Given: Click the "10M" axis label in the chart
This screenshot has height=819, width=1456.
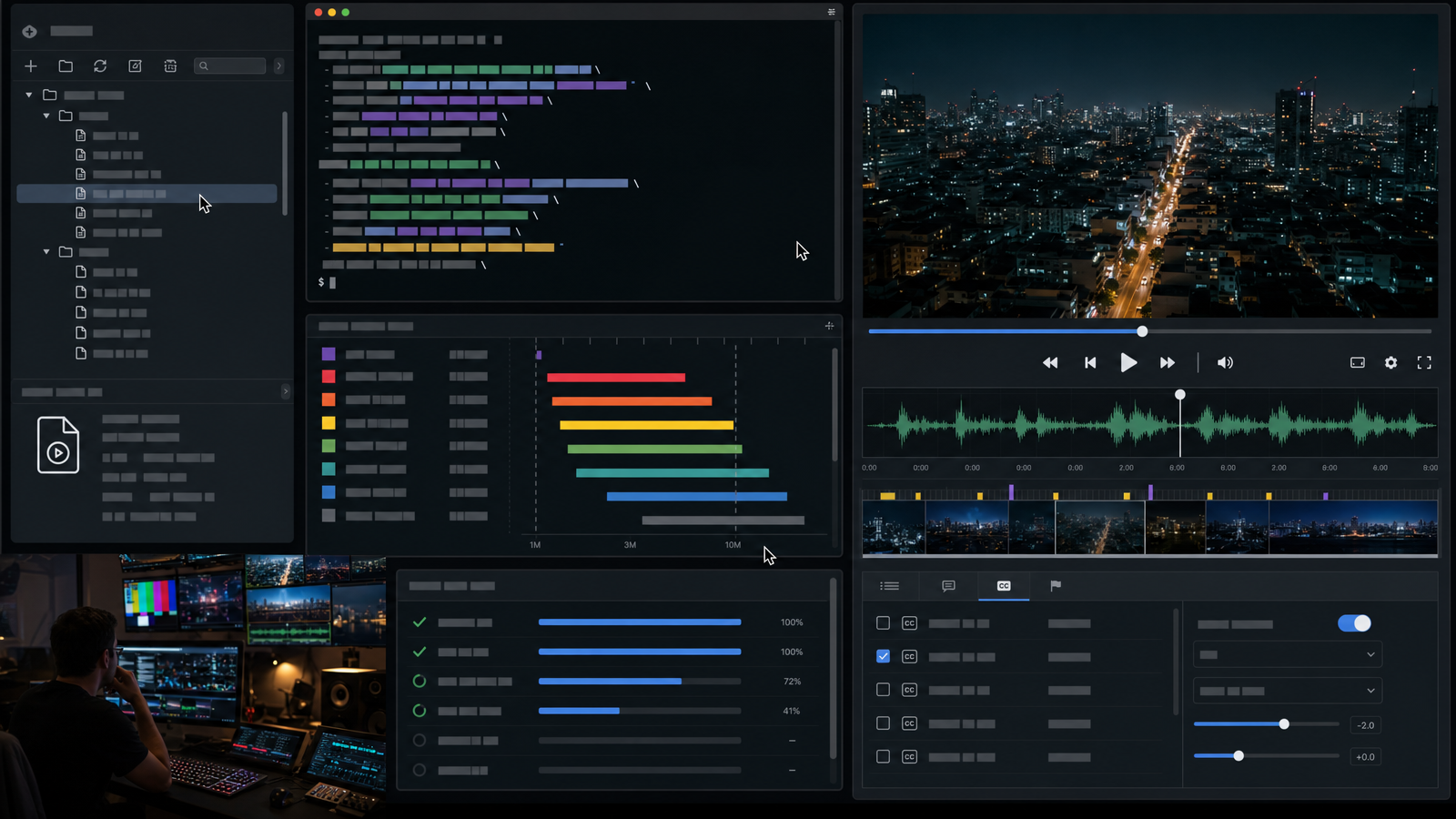Looking at the screenshot, I should click(x=733, y=545).
